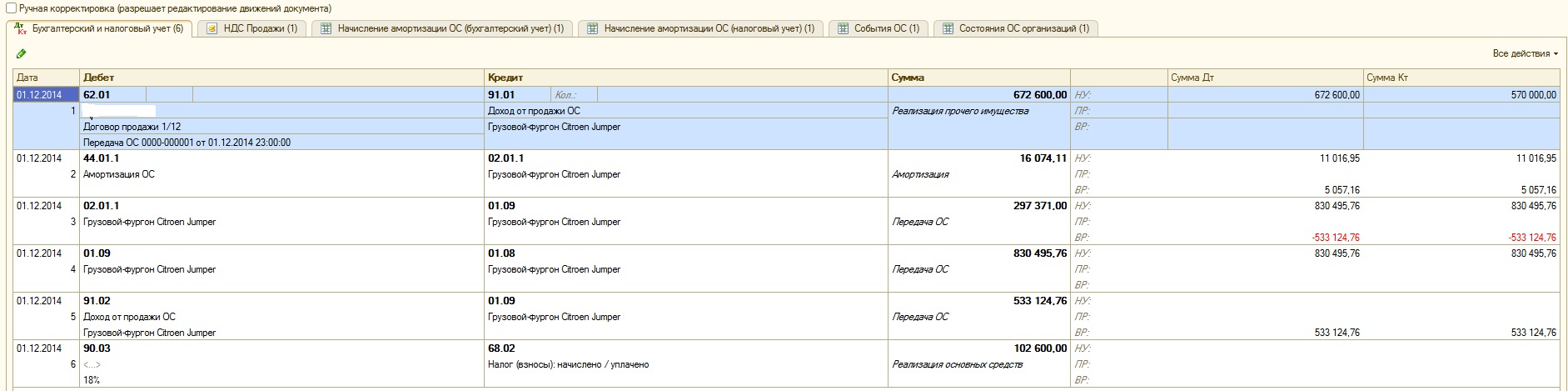The image size is (1568, 391).
Task: Click the Договор продажи 1/12 line
Action: click(x=132, y=127)
